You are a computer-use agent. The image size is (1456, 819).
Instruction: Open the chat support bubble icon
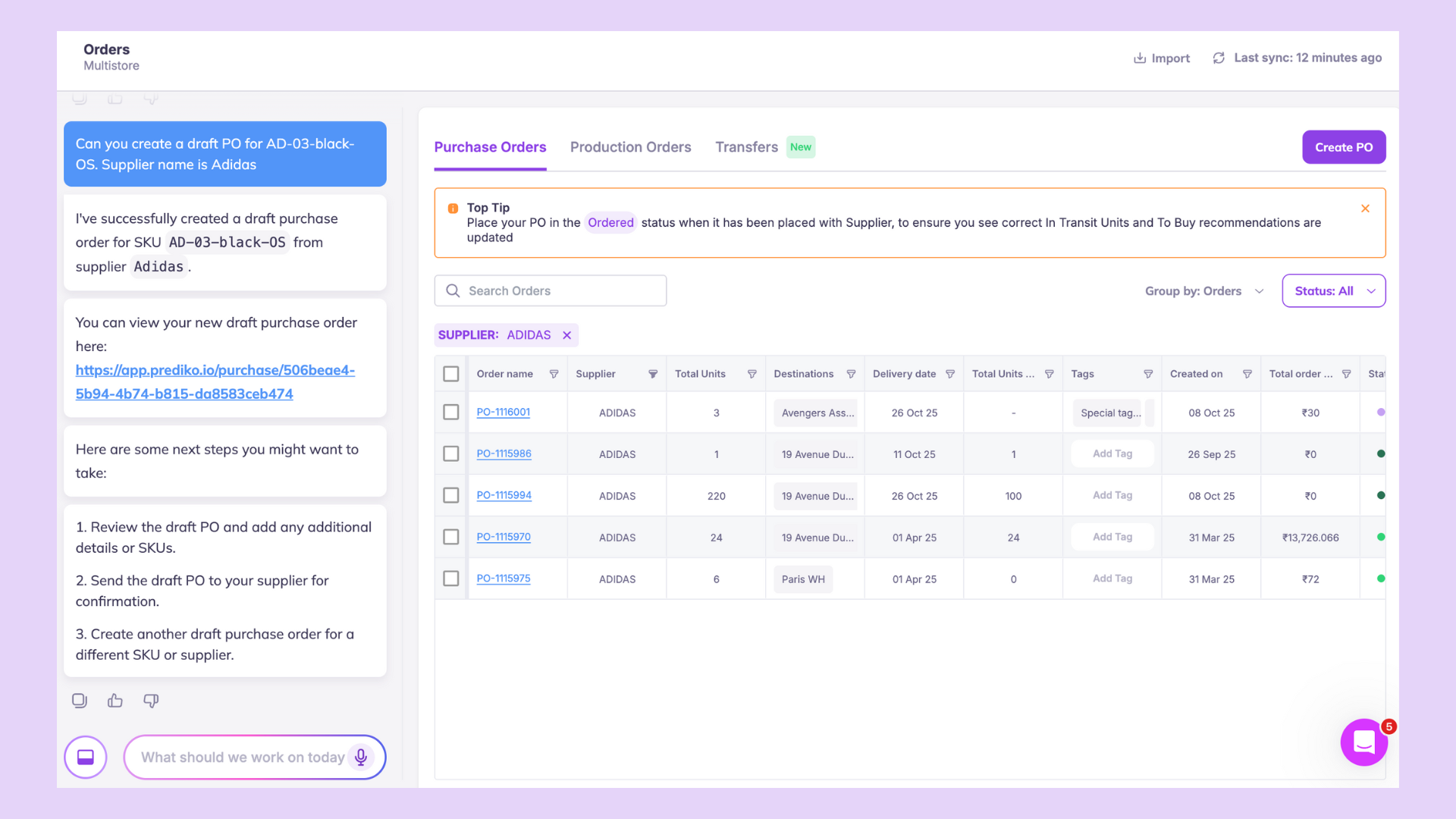[x=1363, y=742]
